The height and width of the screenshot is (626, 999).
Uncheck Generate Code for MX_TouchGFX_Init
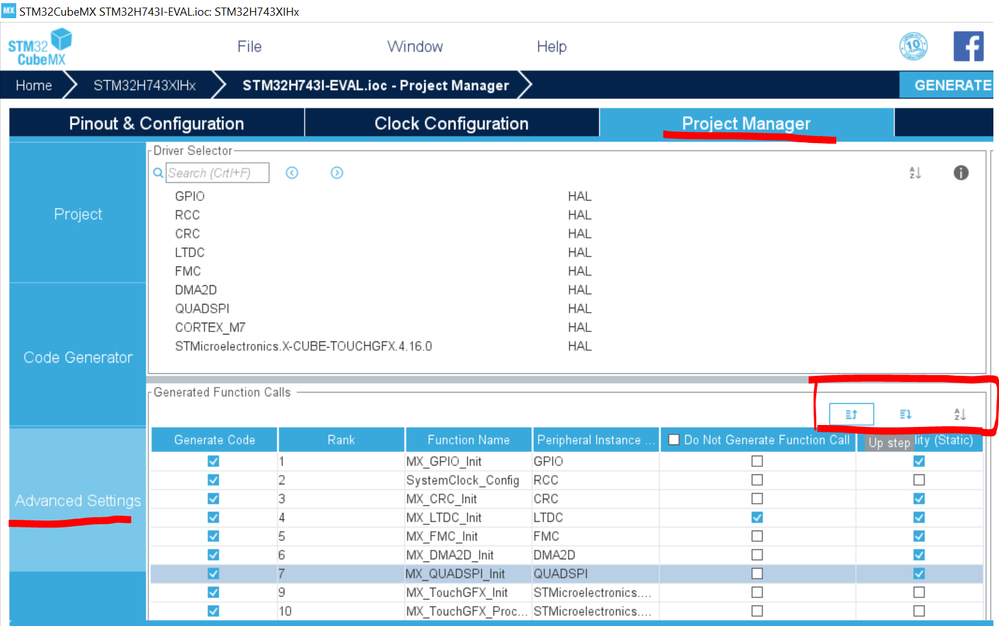tap(213, 592)
